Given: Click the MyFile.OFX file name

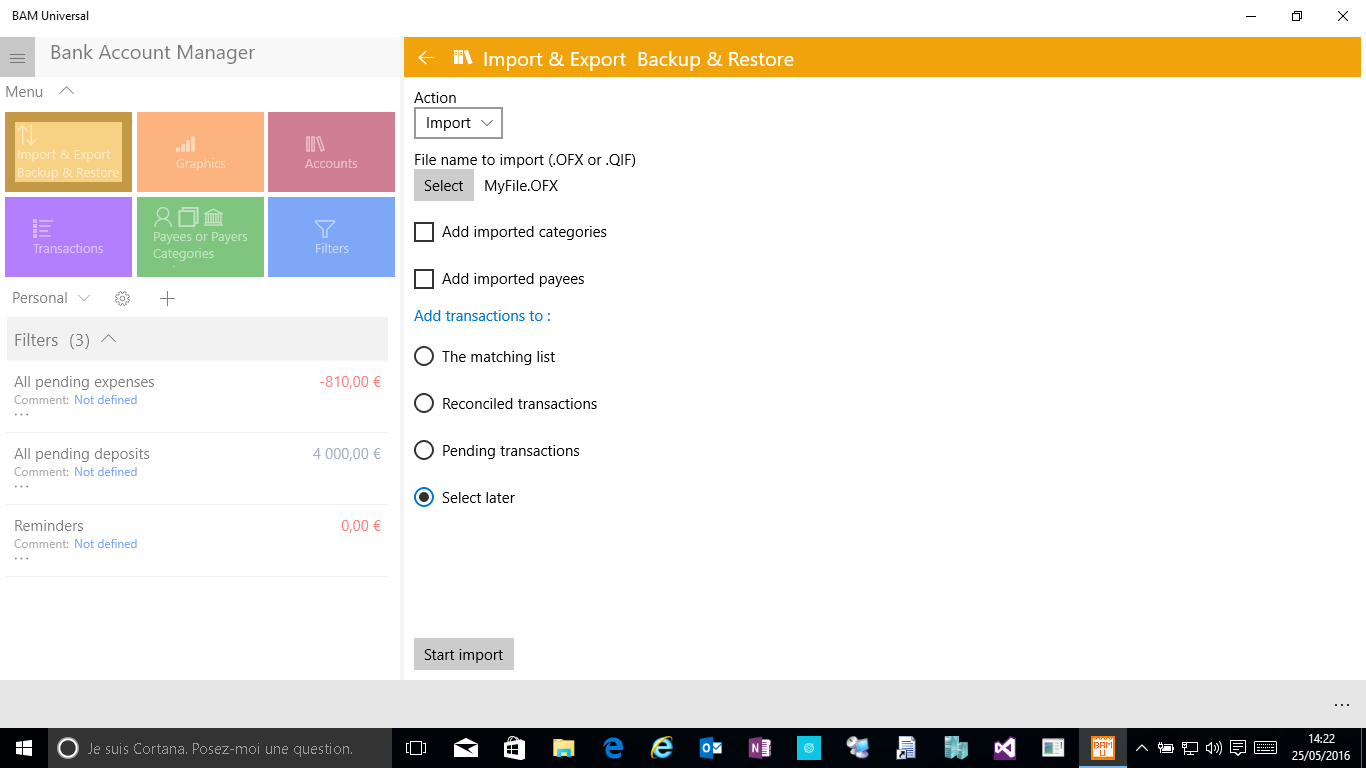Looking at the screenshot, I should 521,186.
